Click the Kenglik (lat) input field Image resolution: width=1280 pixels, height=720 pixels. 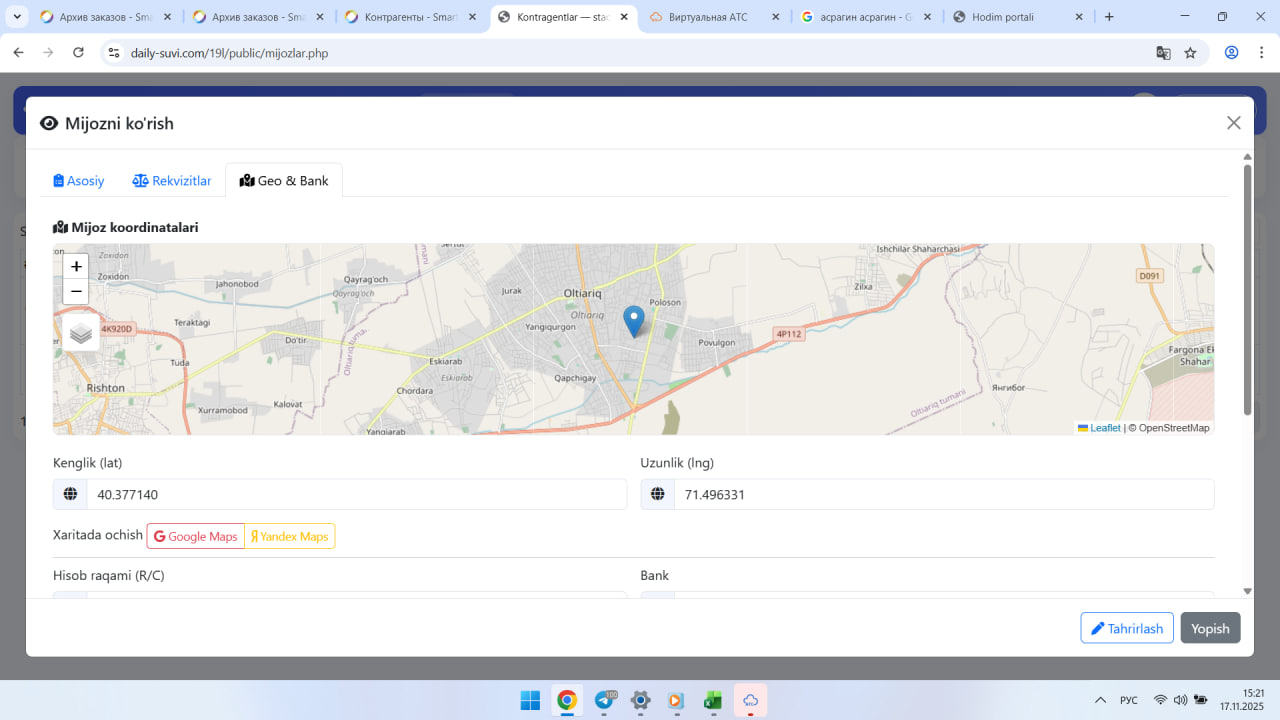point(357,495)
